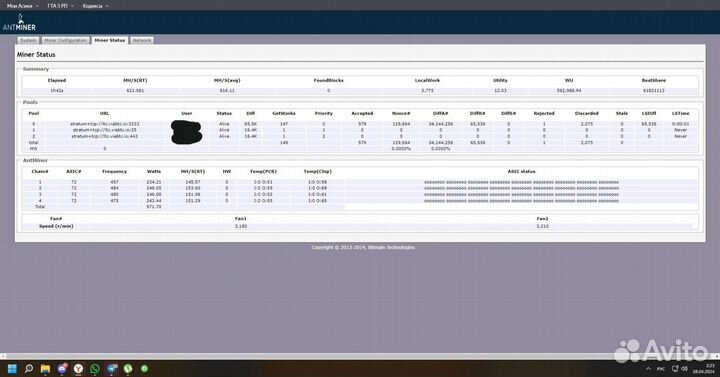Click the MH/S(RT) value 621.061

[x=135, y=90]
